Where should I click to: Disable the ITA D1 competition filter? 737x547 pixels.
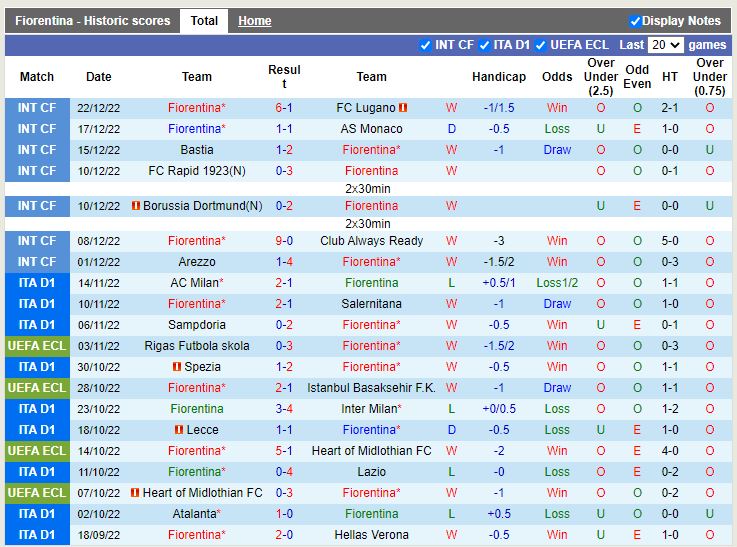(484, 45)
